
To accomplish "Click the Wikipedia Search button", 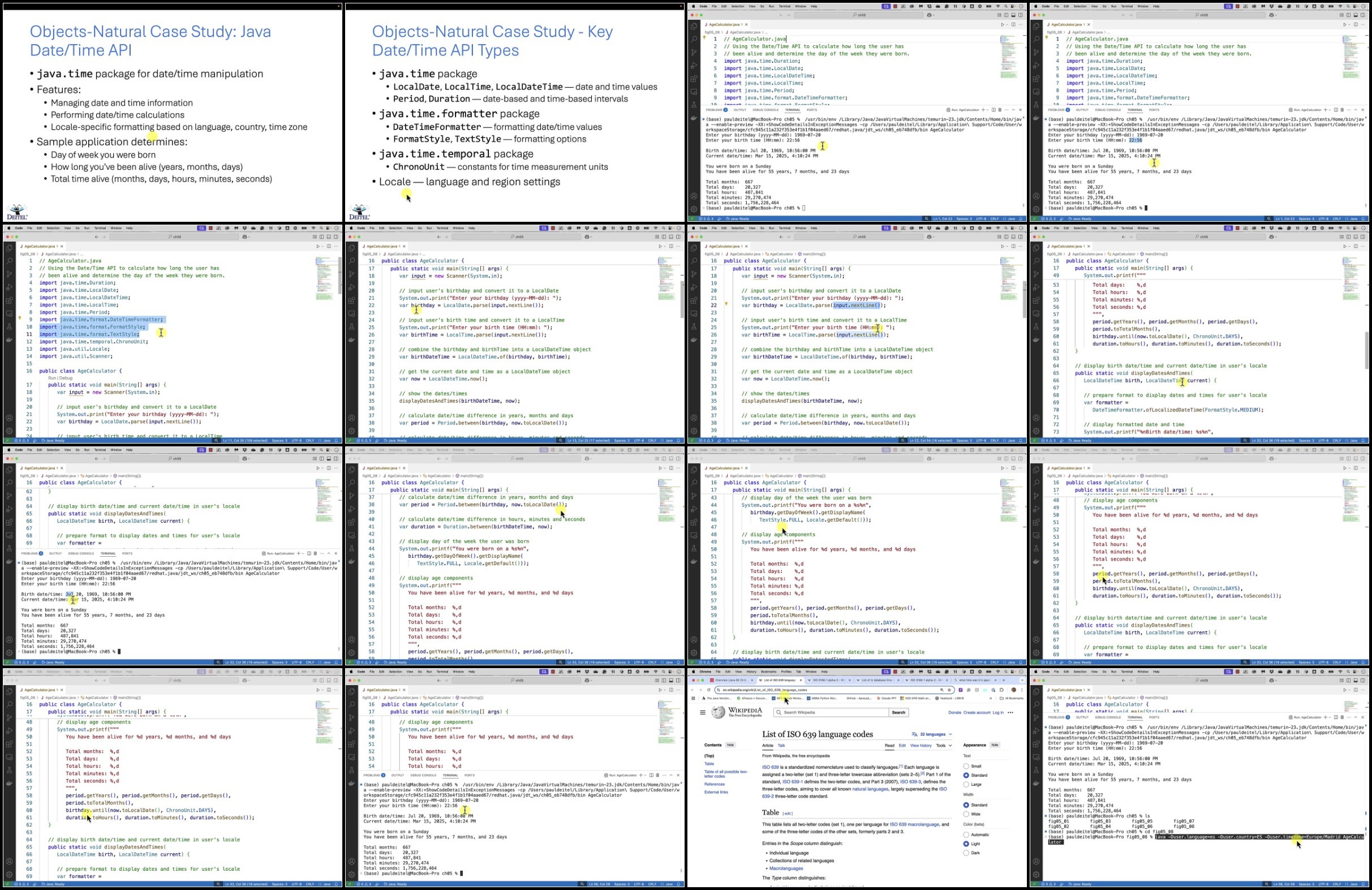I will click(x=898, y=712).
